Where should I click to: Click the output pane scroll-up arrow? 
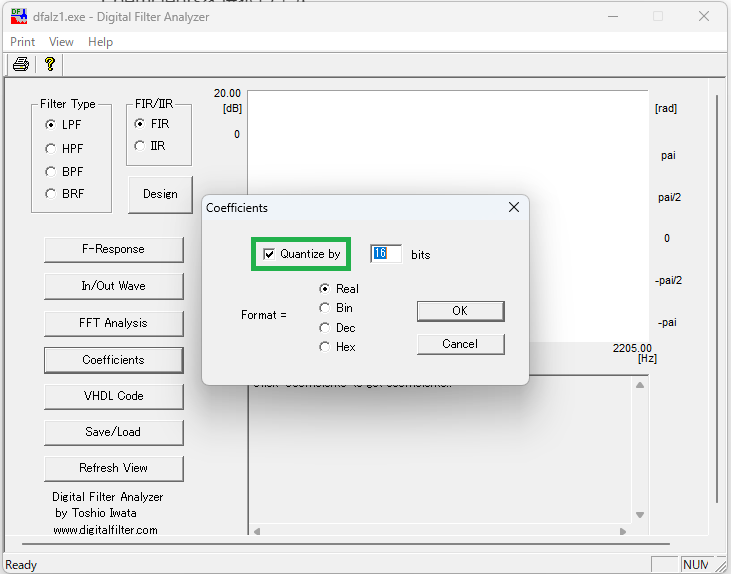641,385
